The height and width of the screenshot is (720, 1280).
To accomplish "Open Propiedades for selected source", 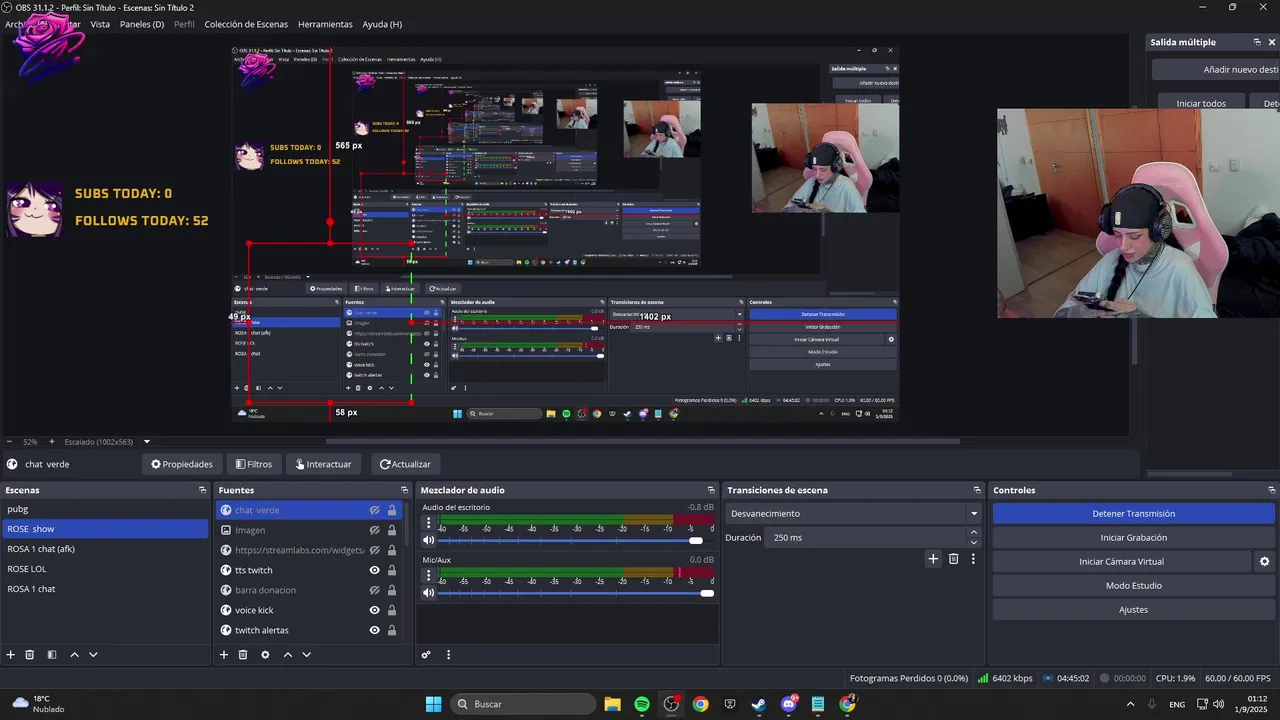I will pyautogui.click(x=182, y=464).
